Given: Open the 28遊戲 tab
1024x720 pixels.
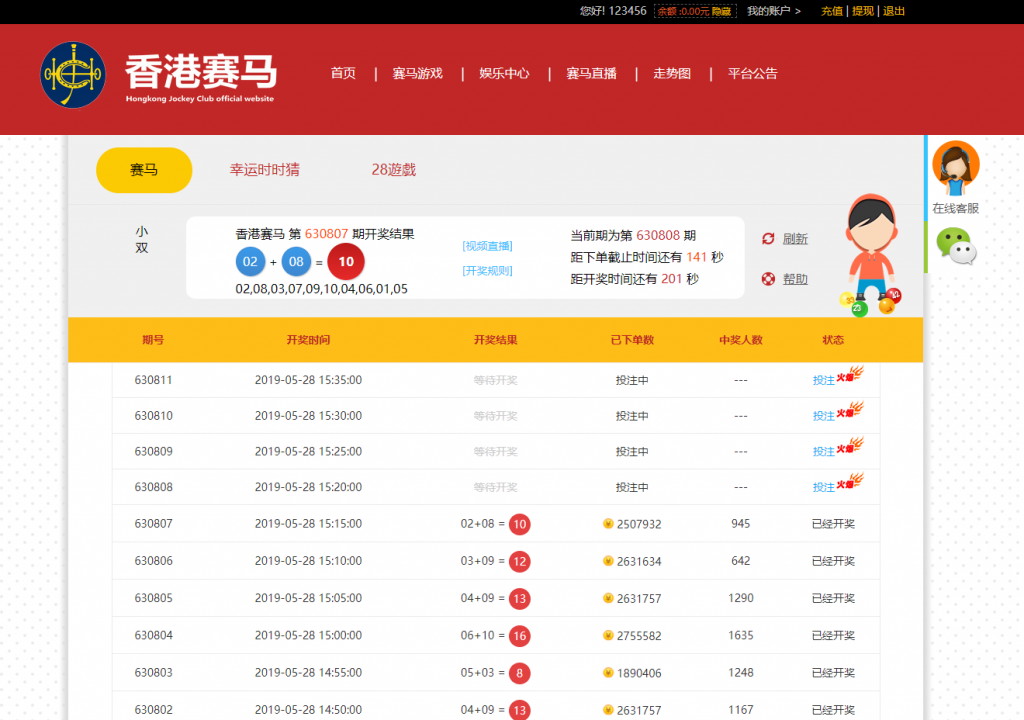Looking at the screenshot, I should click(393, 170).
